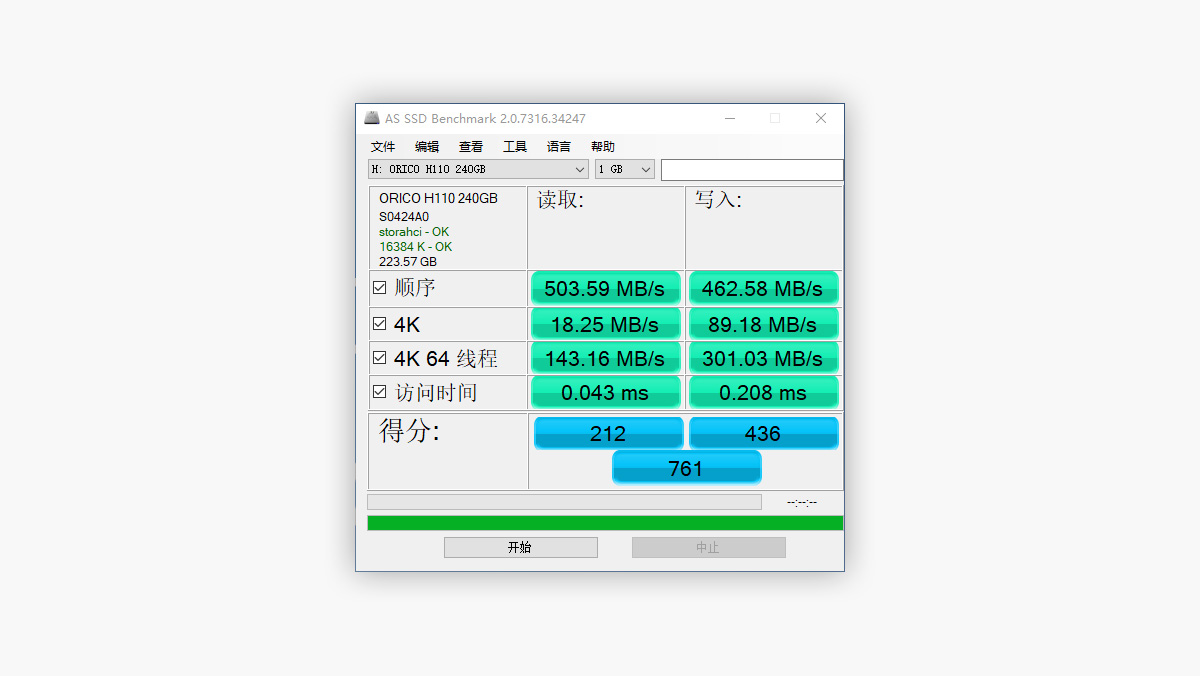This screenshot has height=676, width=1200.
Task: Click the total score 761
Action: pos(686,467)
